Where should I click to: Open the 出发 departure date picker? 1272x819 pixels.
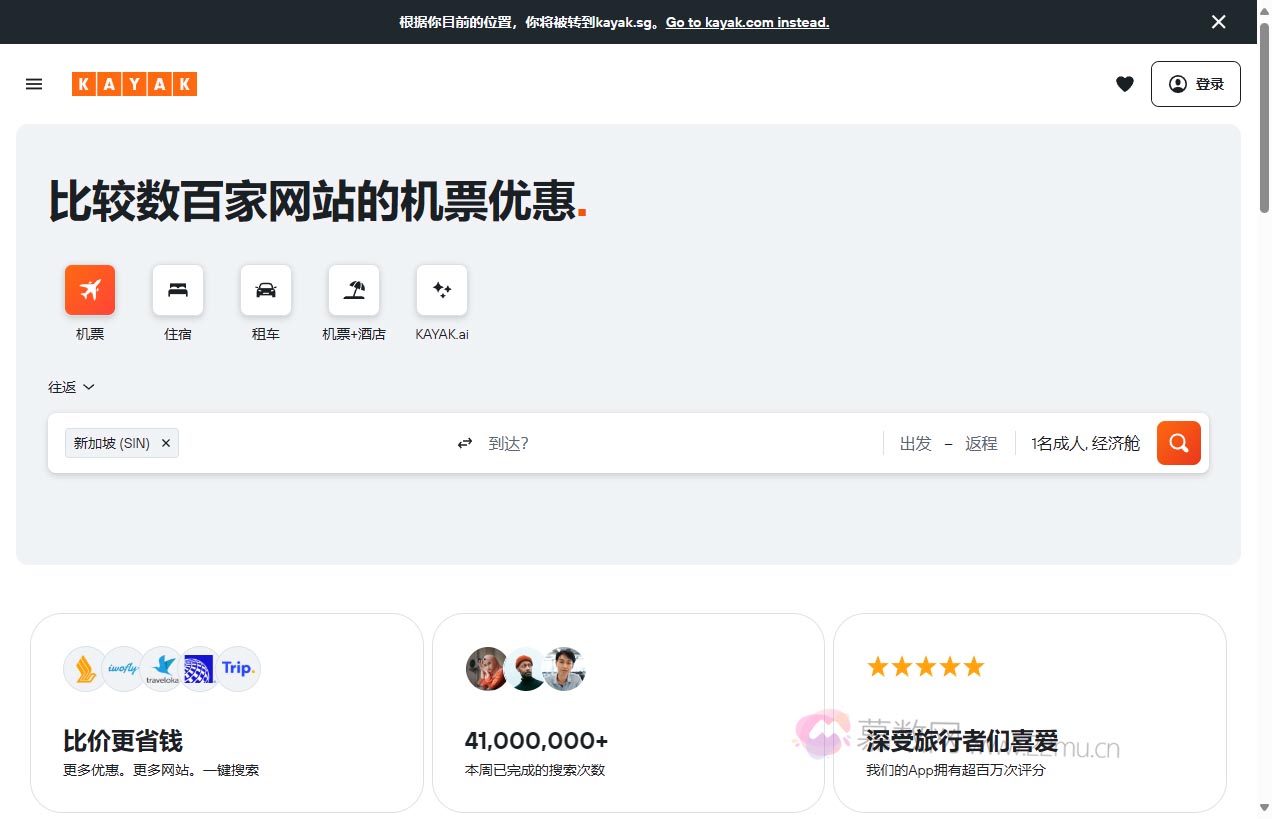point(915,443)
